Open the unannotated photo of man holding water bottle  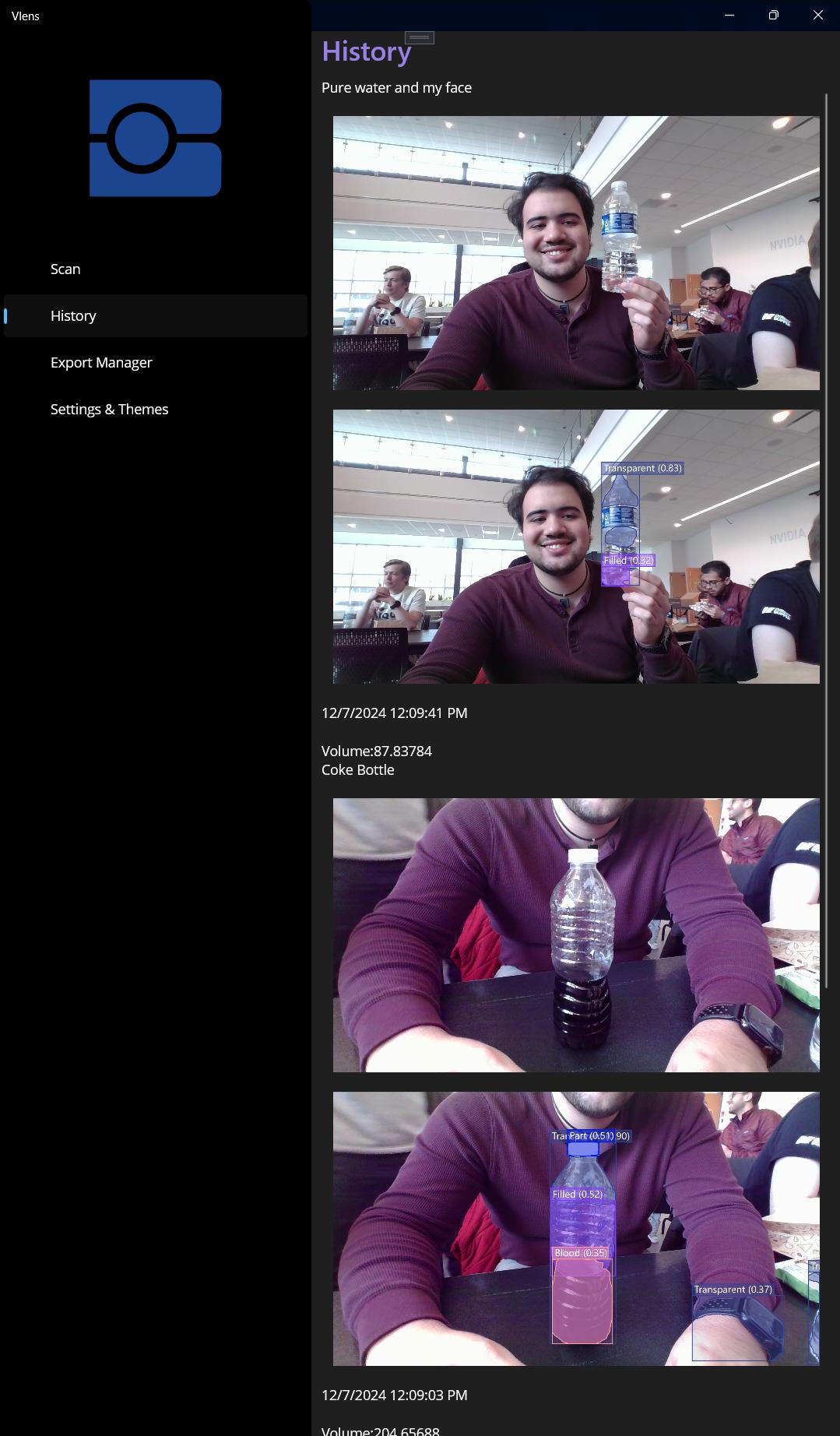576,253
